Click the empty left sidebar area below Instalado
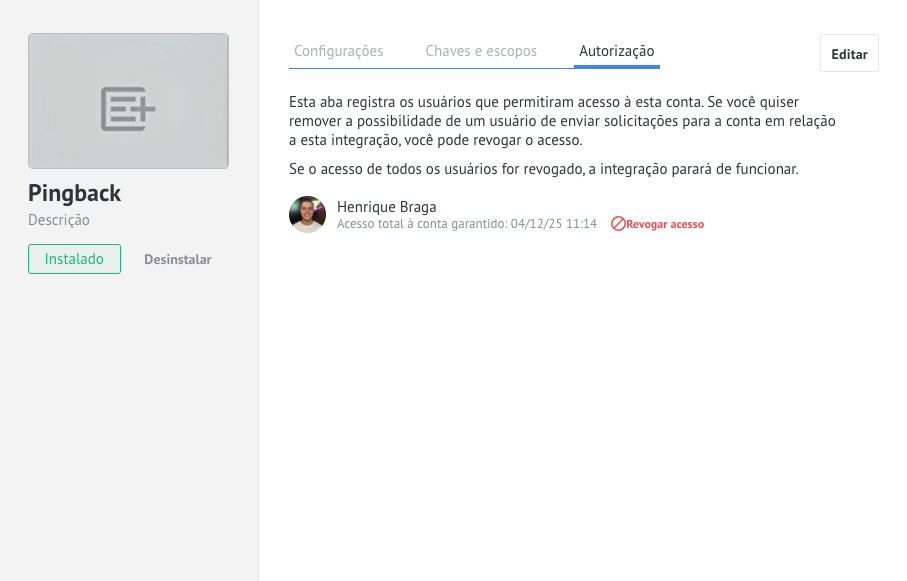 [x=128, y=420]
